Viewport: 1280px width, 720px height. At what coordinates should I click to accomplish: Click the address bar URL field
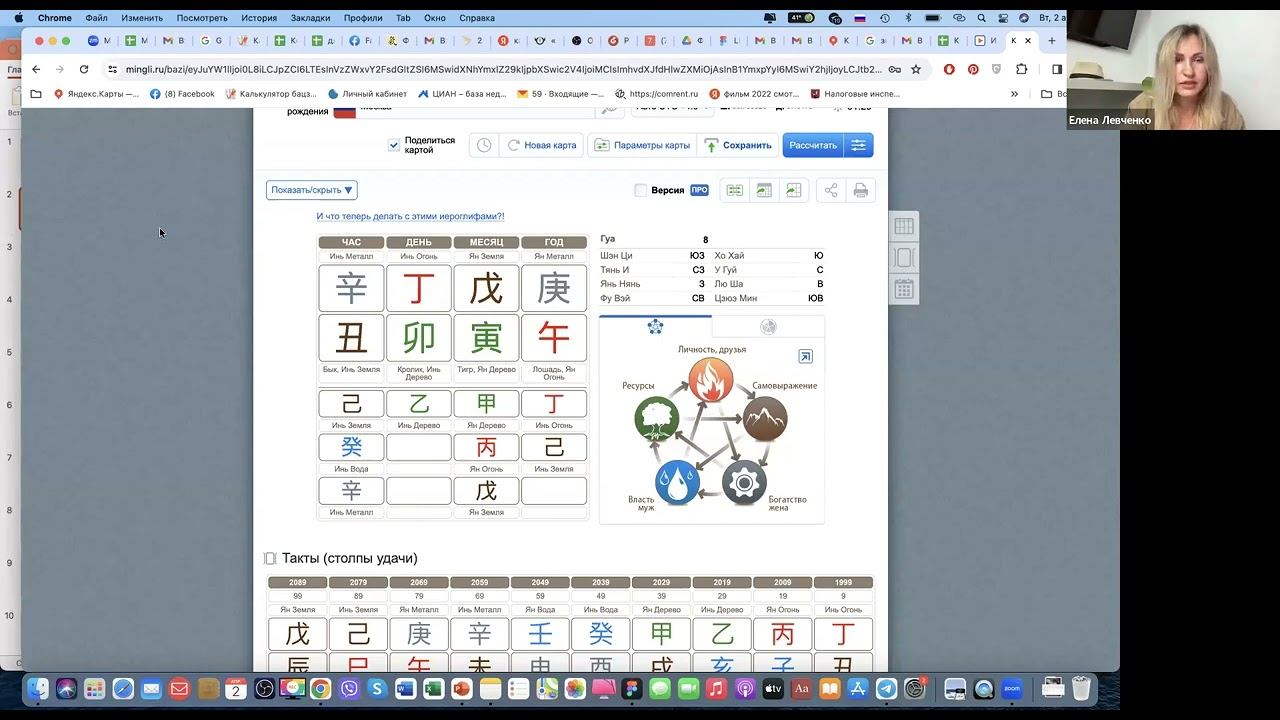504,69
